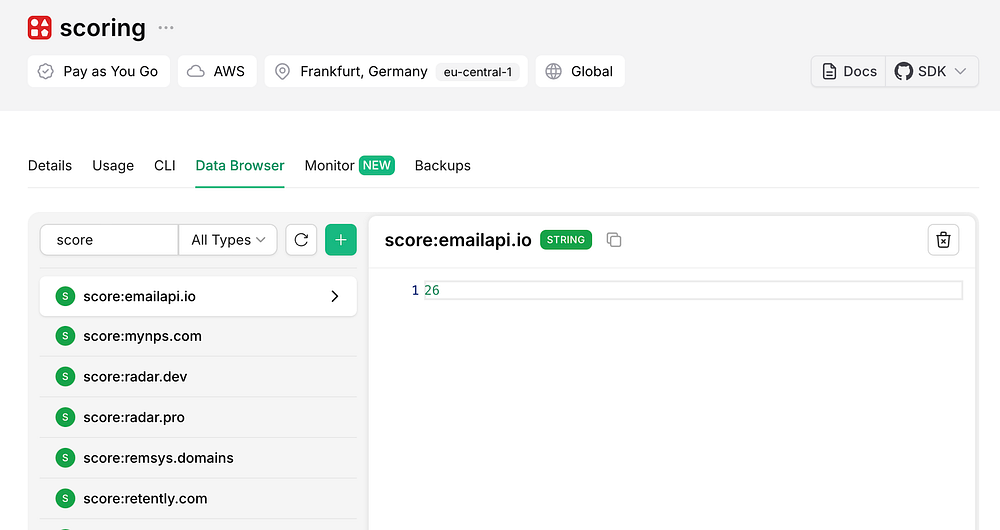This screenshot has width=1000, height=530.
Task: Click the document icon in Docs button
Action: point(829,71)
